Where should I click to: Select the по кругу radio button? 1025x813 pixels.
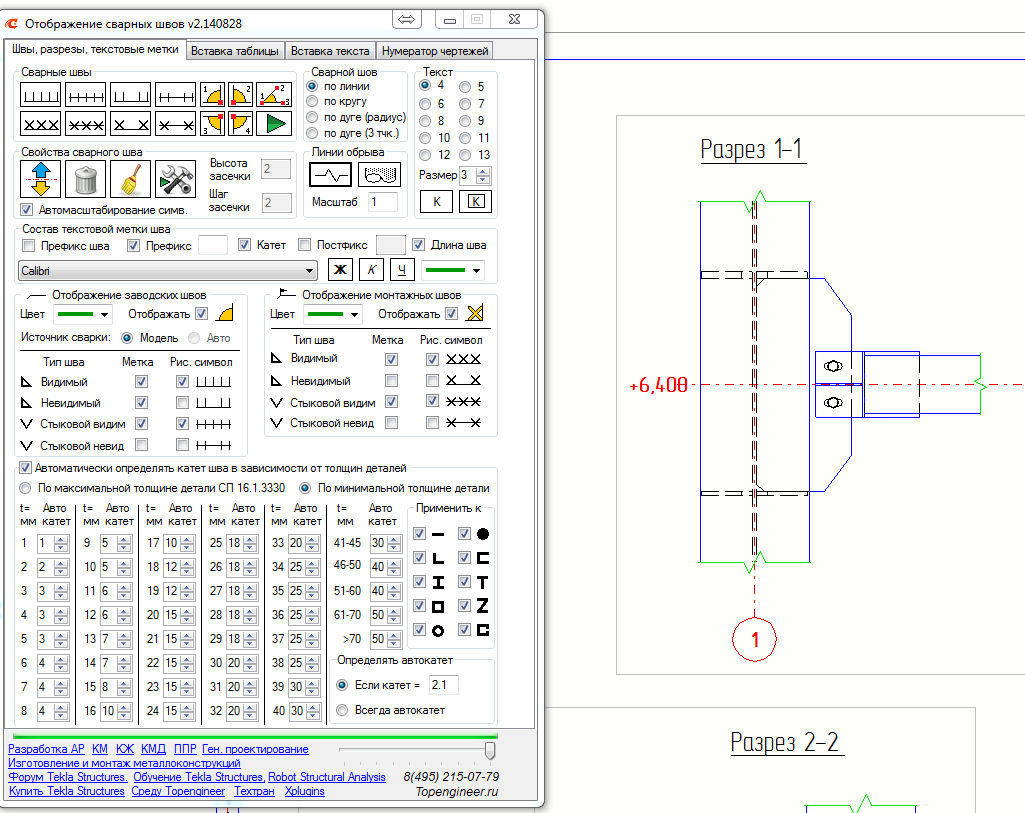pyautogui.click(x=313, y=101)
